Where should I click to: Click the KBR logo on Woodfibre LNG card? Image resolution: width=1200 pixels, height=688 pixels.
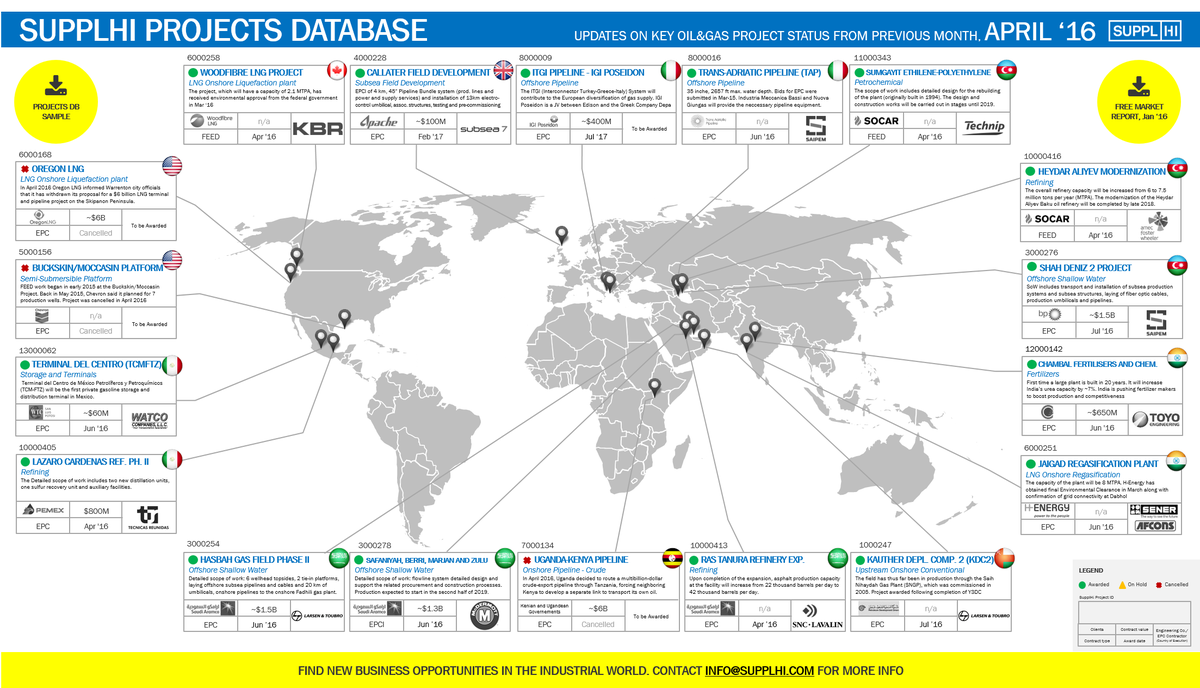[x=317, y=129]
